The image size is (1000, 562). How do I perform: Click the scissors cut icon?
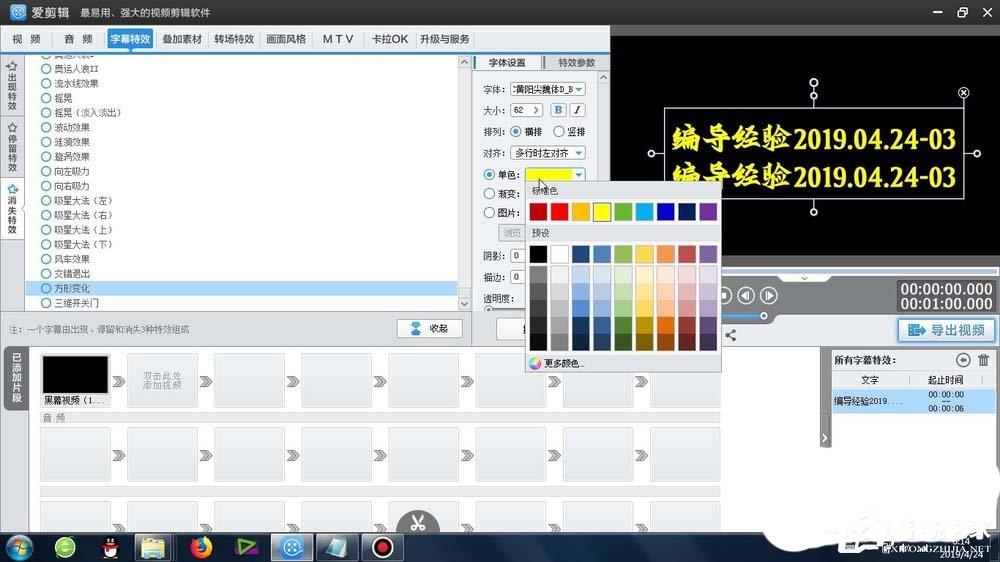point(418,523)
